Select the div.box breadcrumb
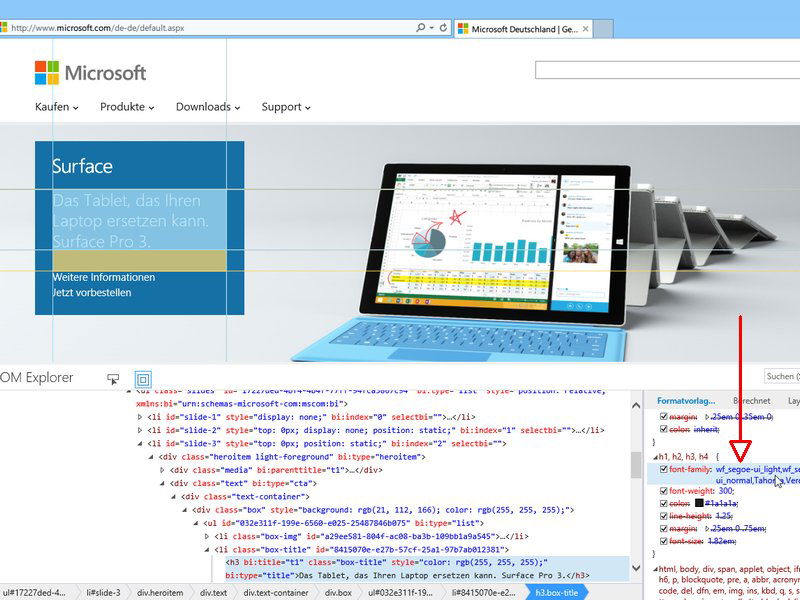Viewport: 800px width, 600px height. click(339, 592)
